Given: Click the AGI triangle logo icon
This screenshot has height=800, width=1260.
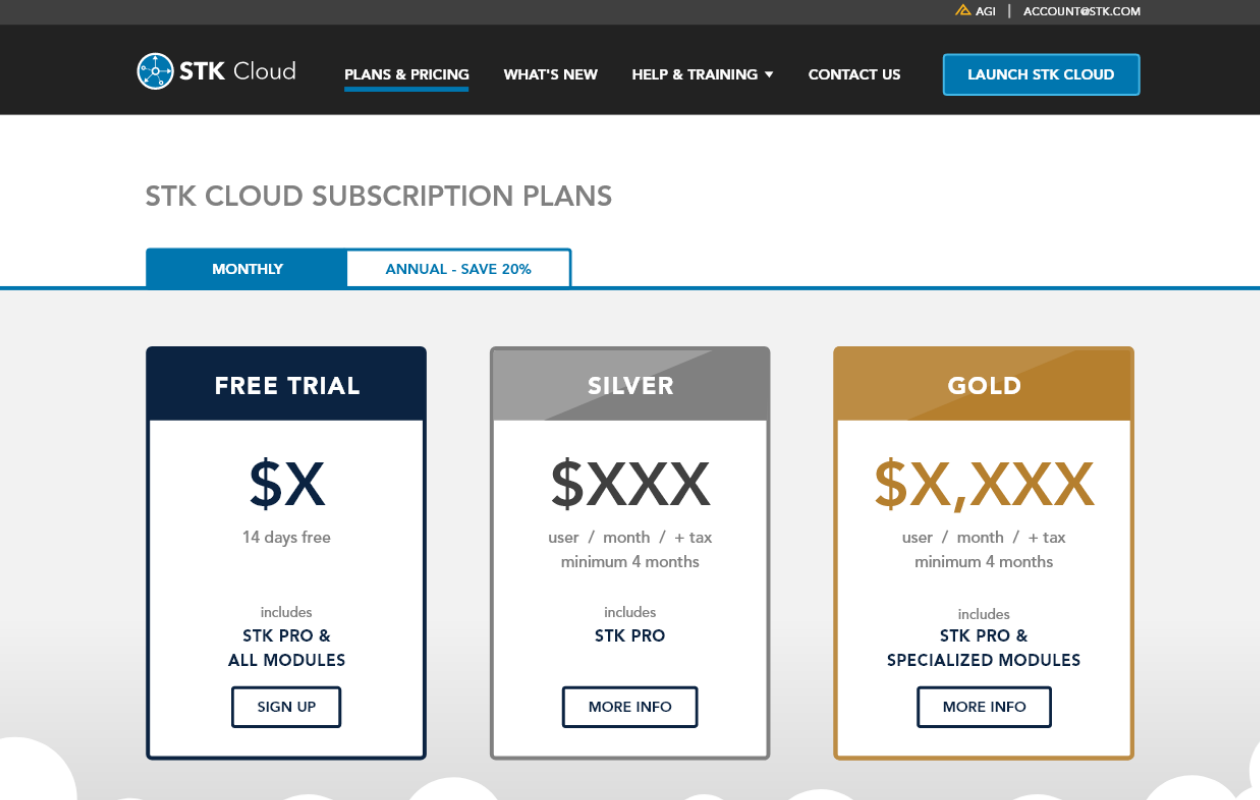Looking at the screenshot, I should [963, 11].
